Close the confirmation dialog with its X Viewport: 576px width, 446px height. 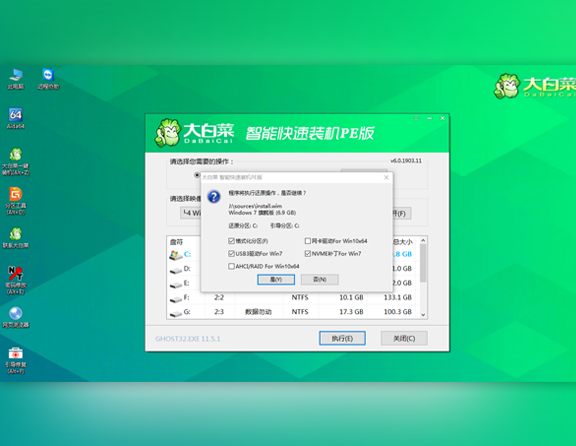386,177
